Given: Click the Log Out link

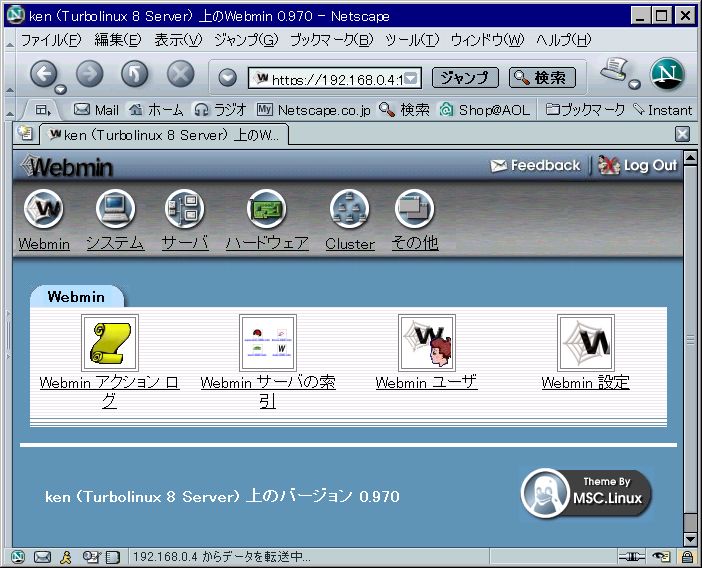Looking at the screenshot, I should pos(638,166).
